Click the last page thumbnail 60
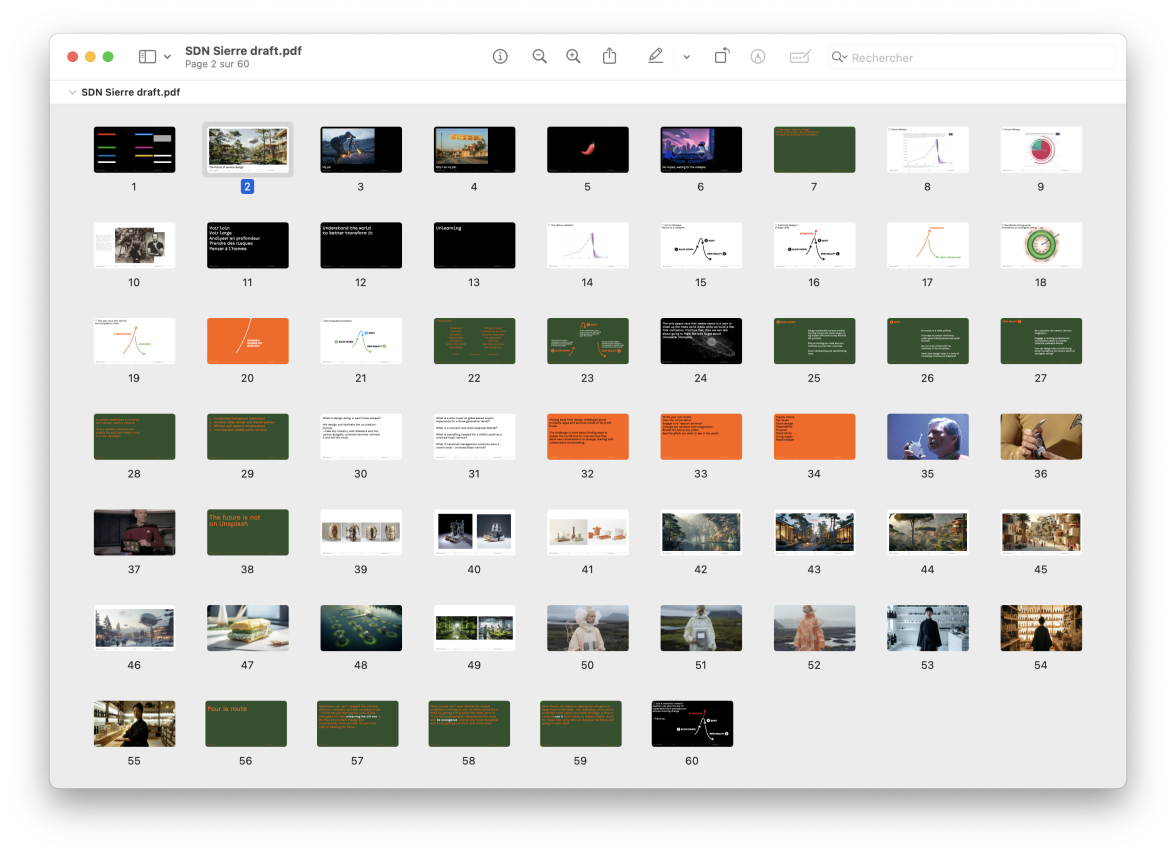The width and height of the screenshot is (1176, 854). coord(692,723)
